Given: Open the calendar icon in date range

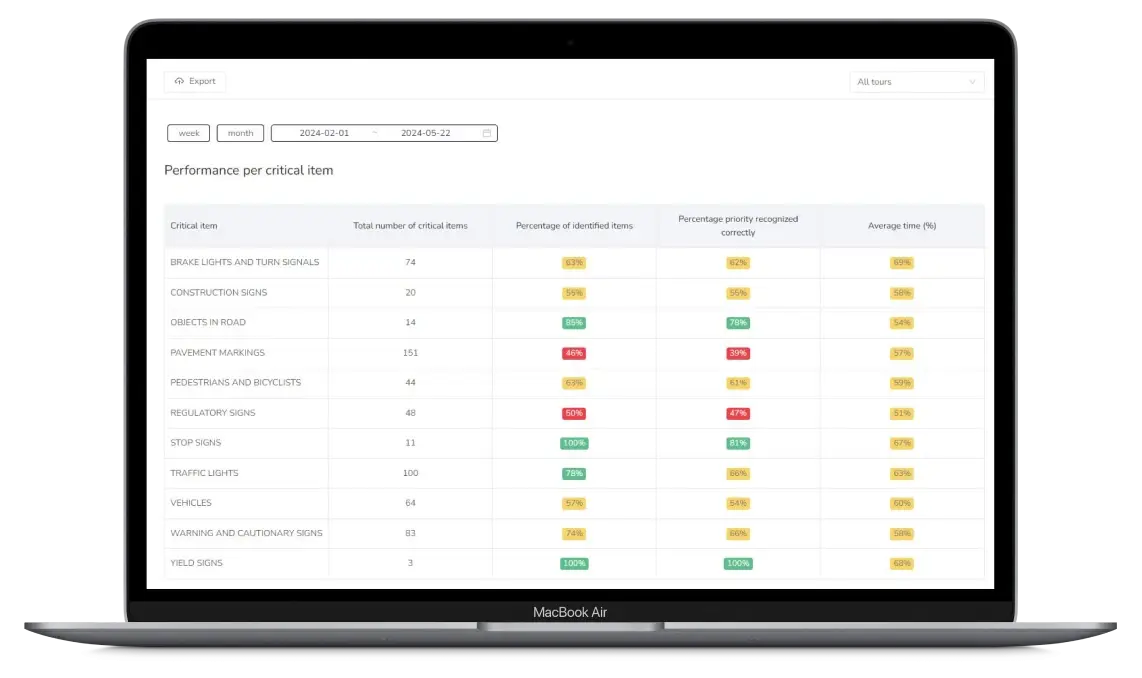Looking at the screenshot, I should click(487, 133).
